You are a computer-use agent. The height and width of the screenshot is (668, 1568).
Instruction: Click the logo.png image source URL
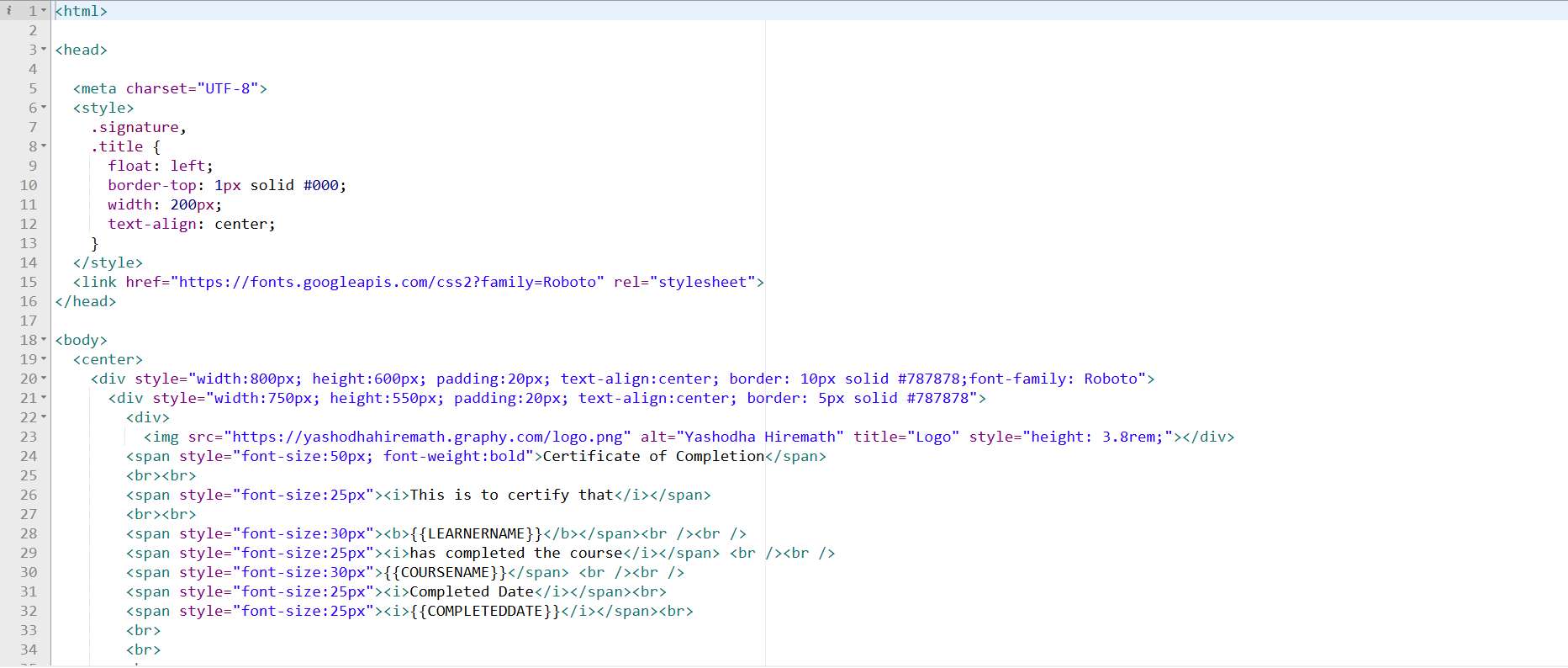[x=426, y=437]
